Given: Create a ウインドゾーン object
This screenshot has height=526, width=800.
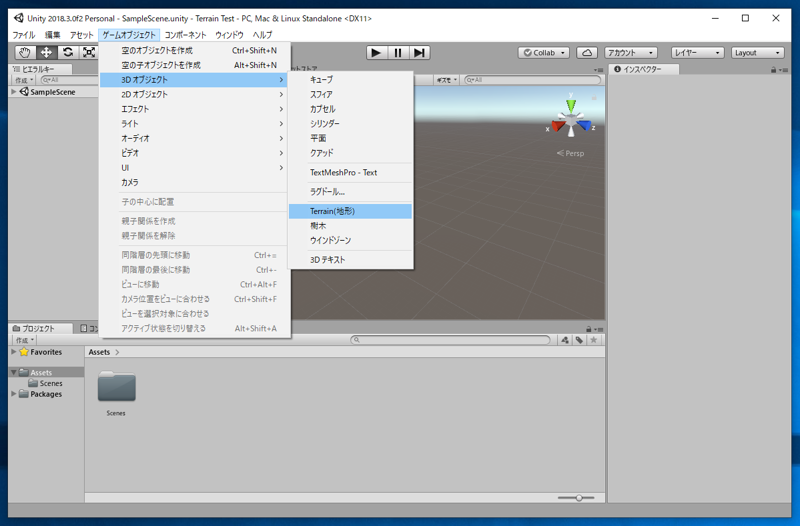Looking at the screenshot, I should pos(351,240).
